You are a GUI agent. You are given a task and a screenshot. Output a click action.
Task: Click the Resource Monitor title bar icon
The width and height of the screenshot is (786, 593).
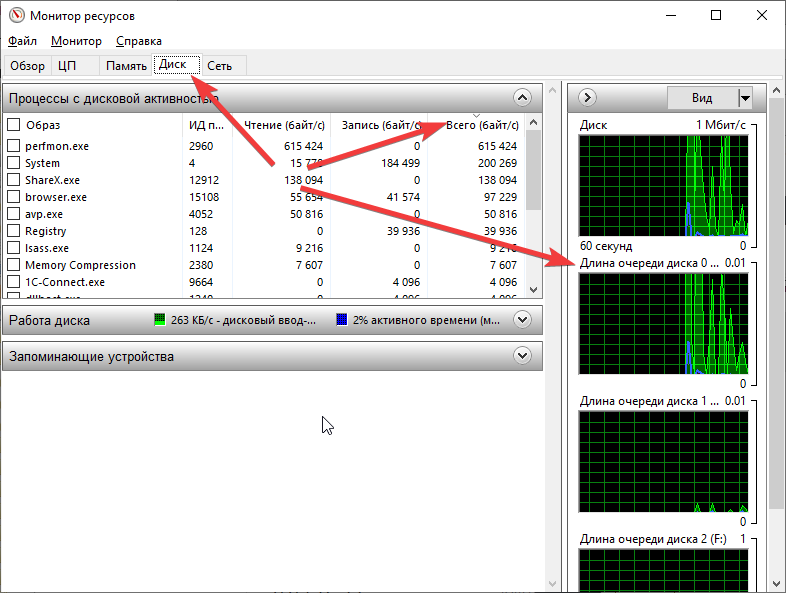pos(17,15)
